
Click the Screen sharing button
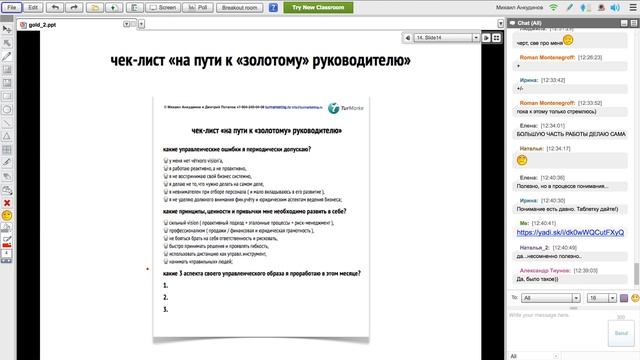[163, 7]
